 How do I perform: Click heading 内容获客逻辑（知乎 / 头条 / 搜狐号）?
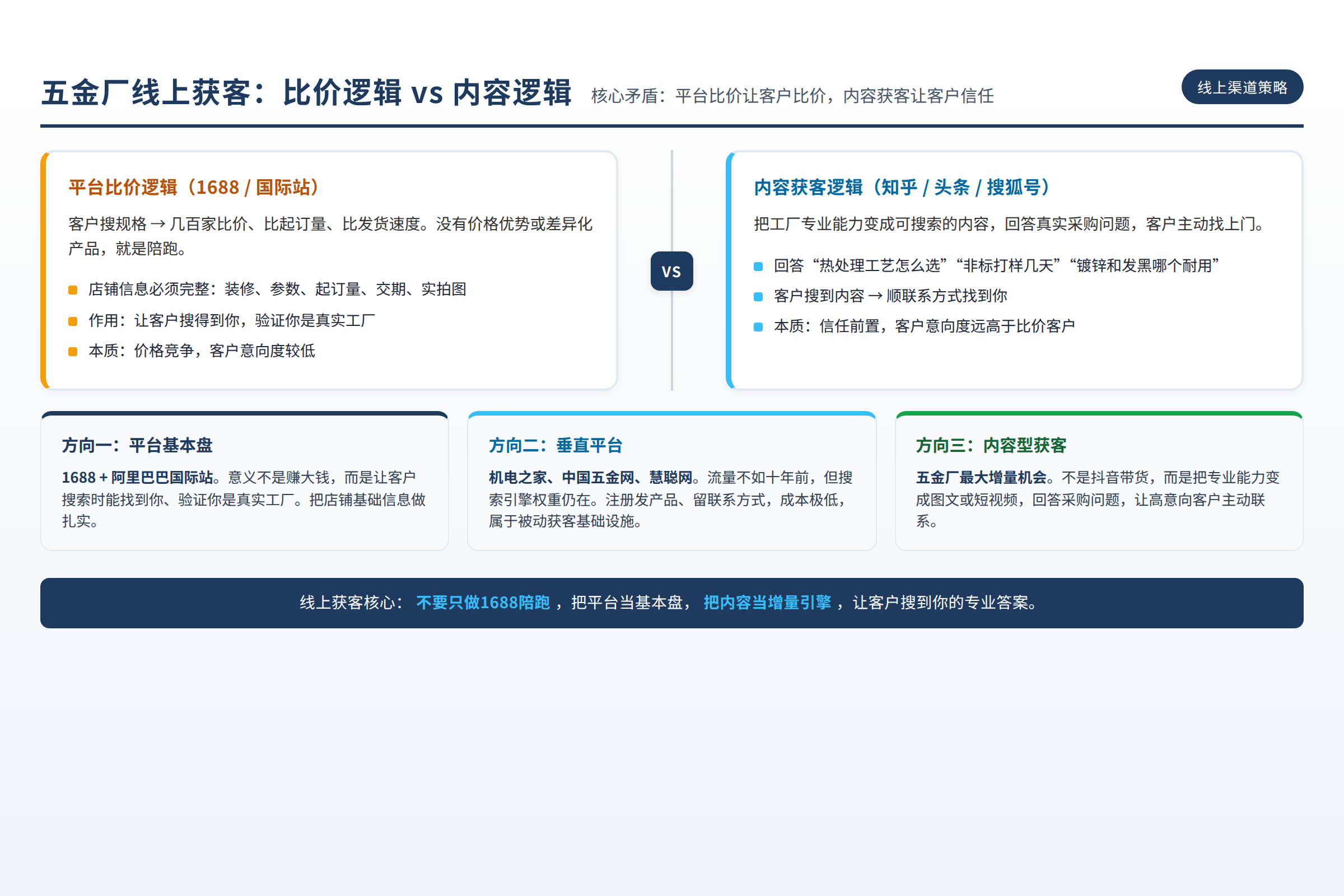(902, 188)
